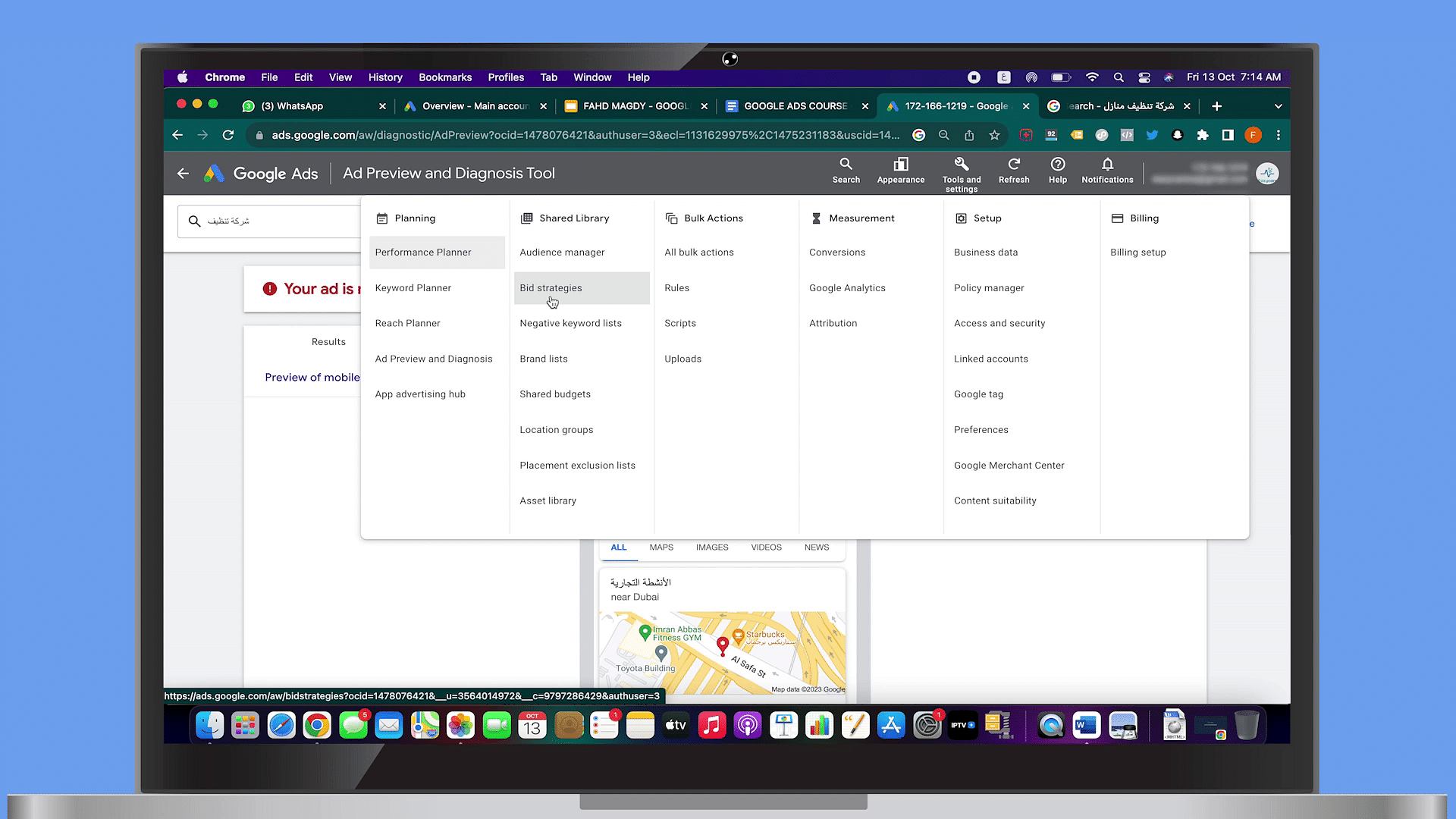Click the Chrome profile F avatar

(x=1253, y=135)
